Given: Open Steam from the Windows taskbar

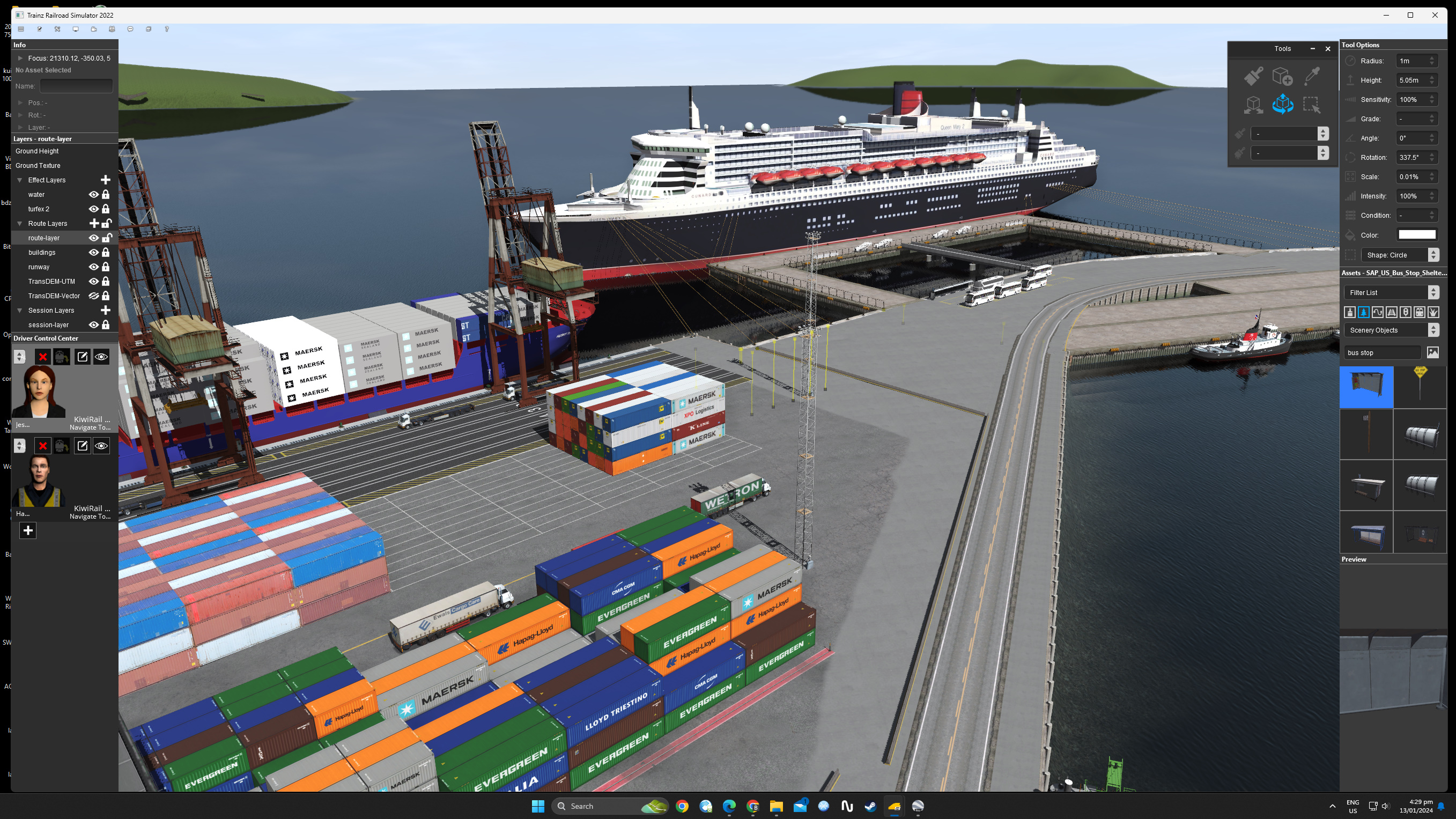Looking at the screenshot, I should 870,806.
